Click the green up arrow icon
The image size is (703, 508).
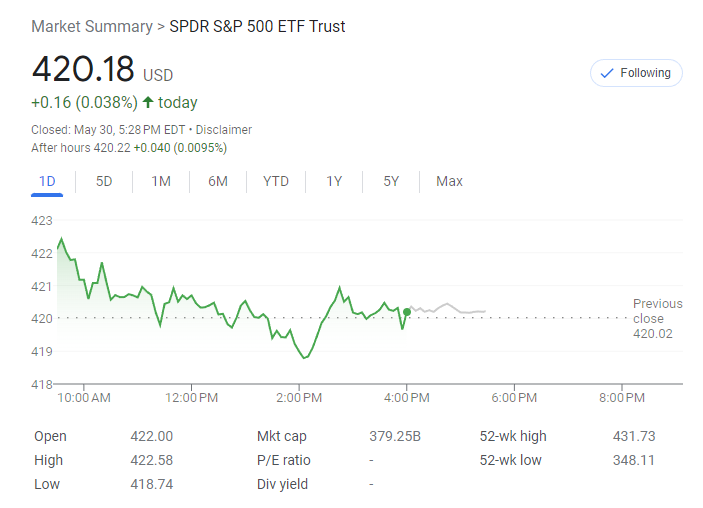click(x=148, y=102)
